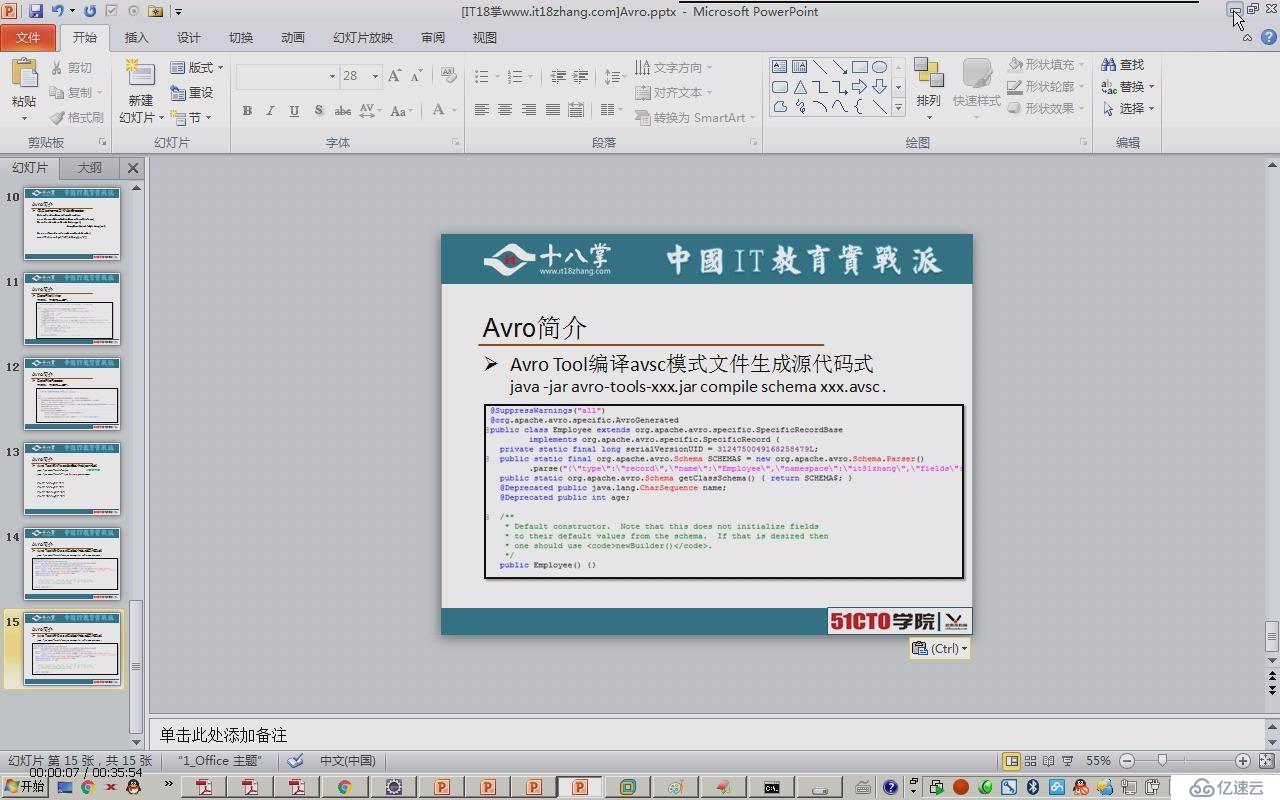The height and width of the screenshot is (800, 1280).
Task: Switch to the Design (设计) ribbon tab
Action: [189, 37]
